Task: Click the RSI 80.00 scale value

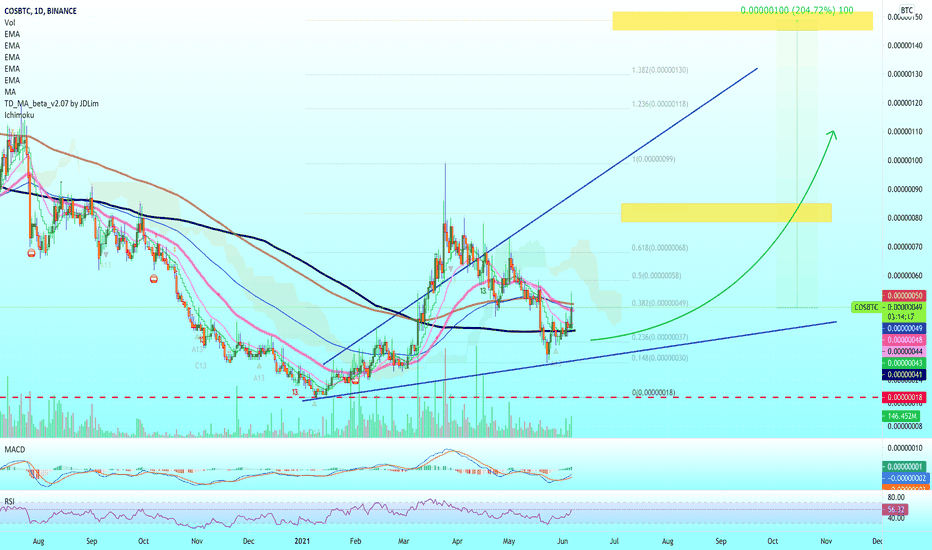Action: 896,497
